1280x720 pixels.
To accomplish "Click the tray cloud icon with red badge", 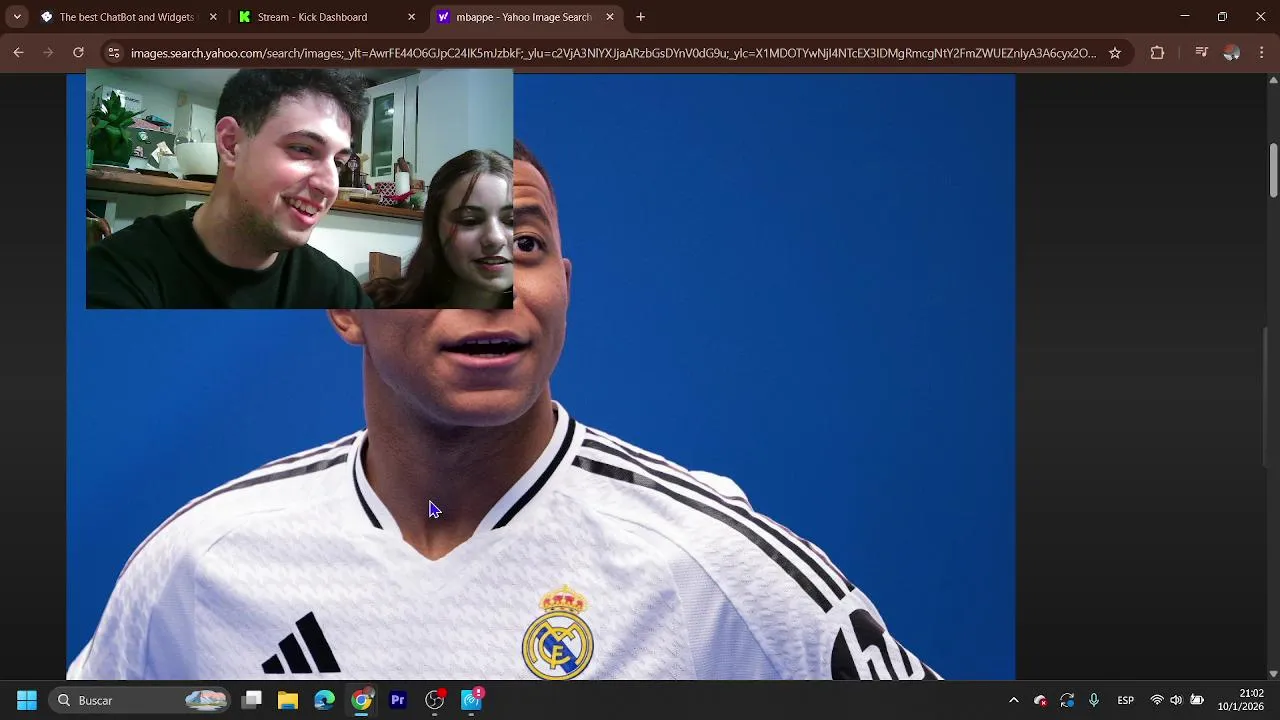I will (x=1040, y=700).
